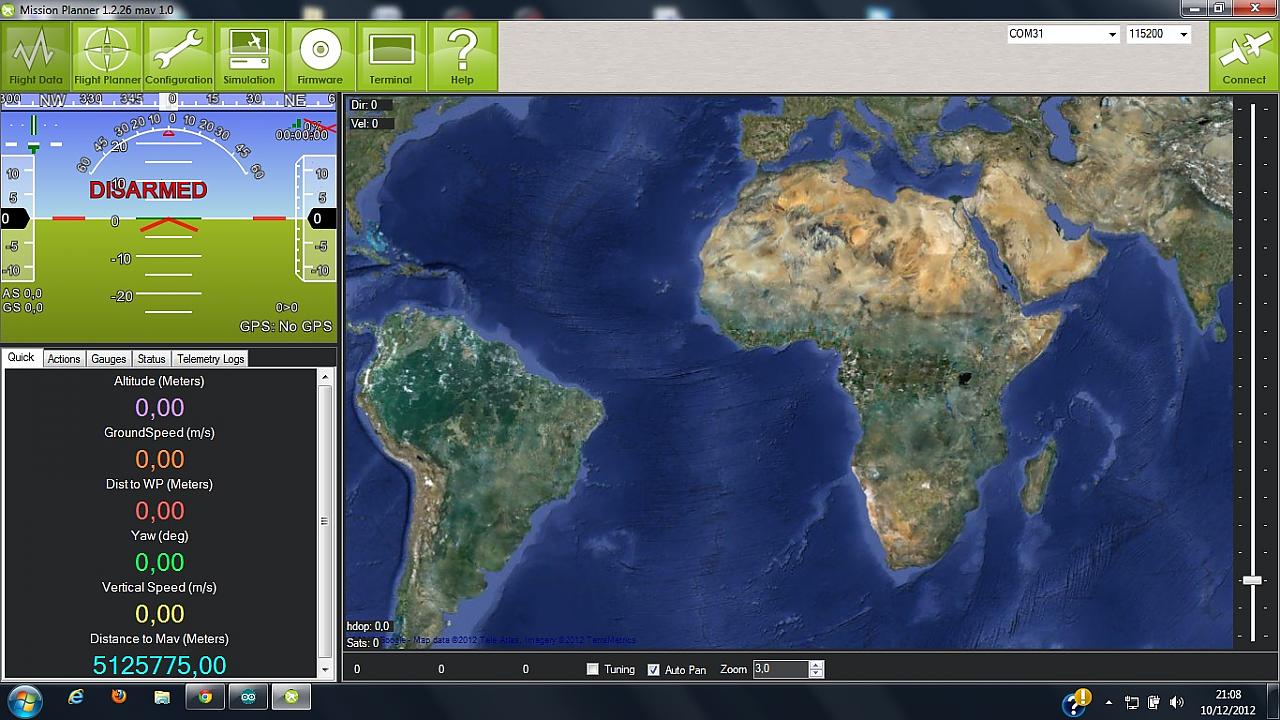Expand the COM31 port dropdown
Viewport: 1280px width, 720px height.
[x=1112, y=34]
